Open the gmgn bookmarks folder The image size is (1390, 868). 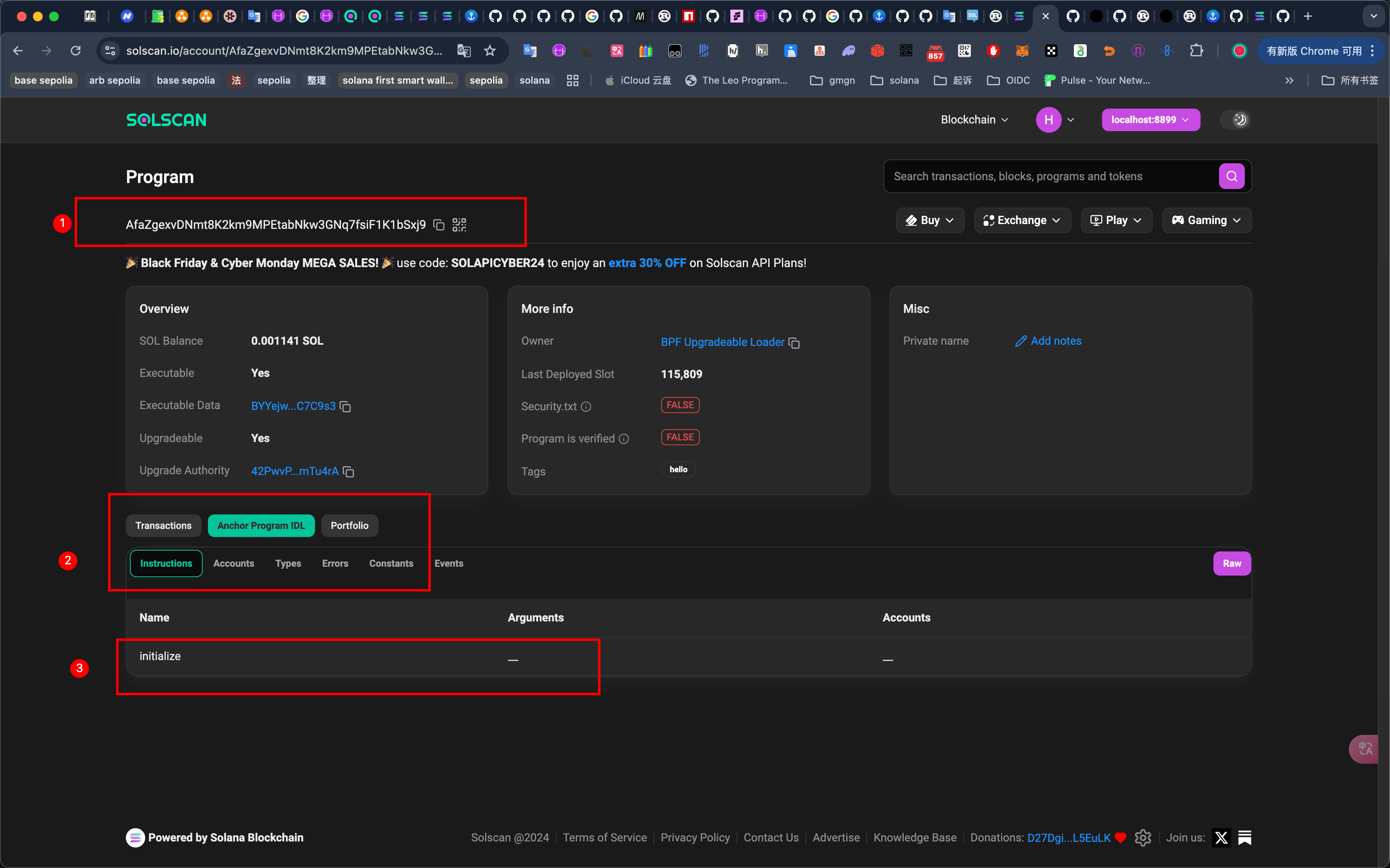click(x=832, y=80)
